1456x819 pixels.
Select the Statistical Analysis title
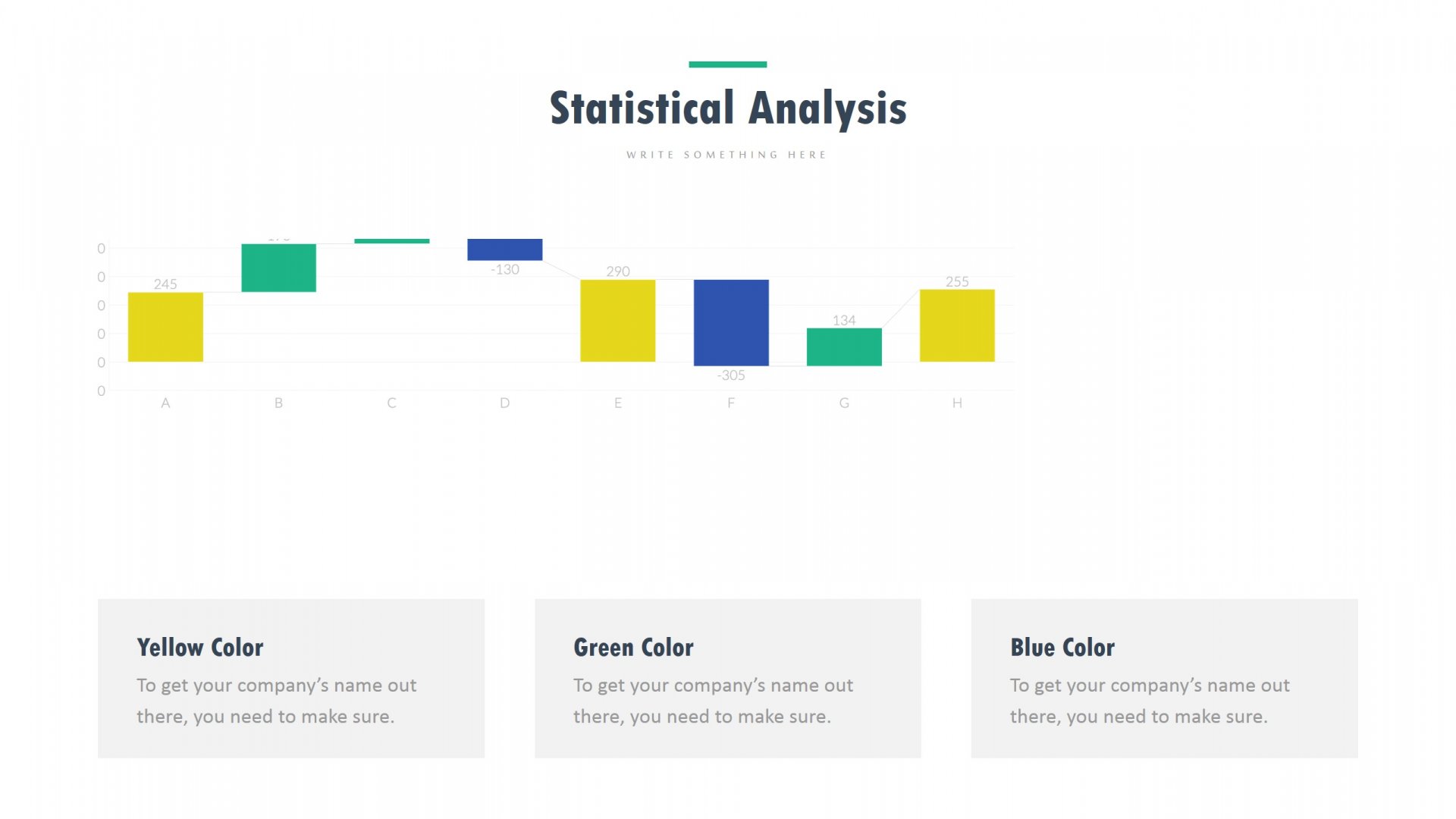coord(728,109)
